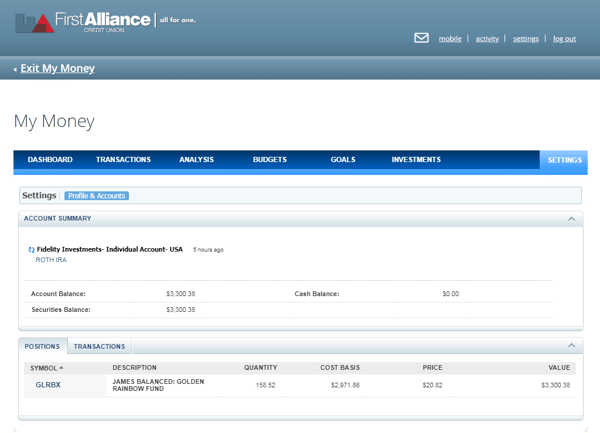Click the activity link

[x=487, y=39]
